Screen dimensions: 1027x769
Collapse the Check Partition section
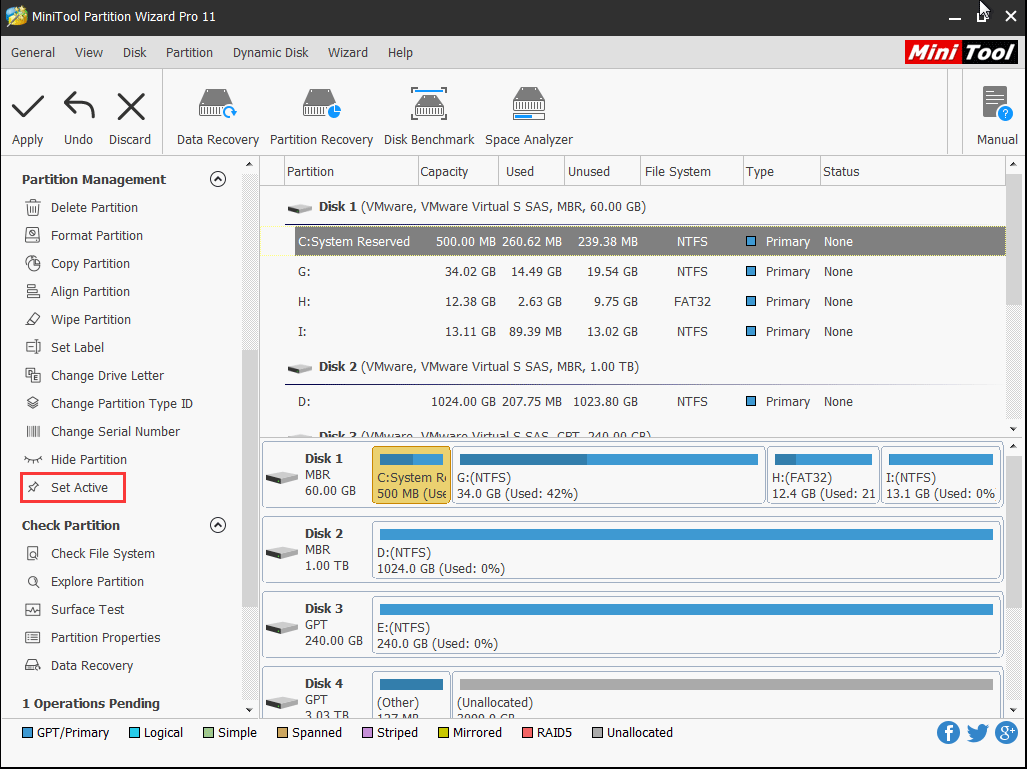217,525
